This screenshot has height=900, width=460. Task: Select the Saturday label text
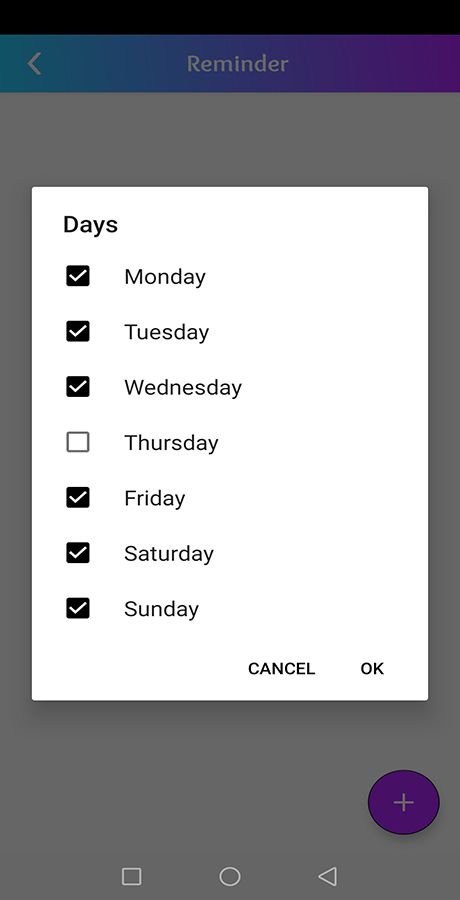point(169,554)
